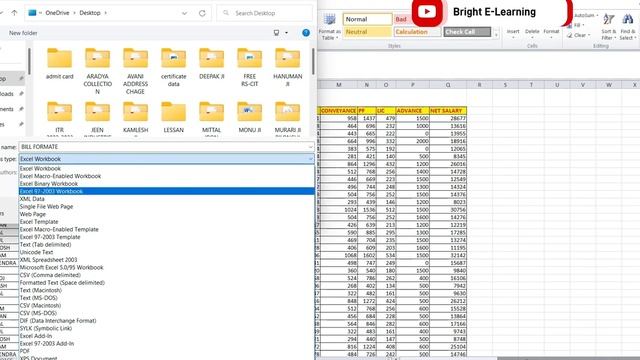Click OneDrive in the address path
Viewport: 640px width, 360px height.
tap(57, 13)
